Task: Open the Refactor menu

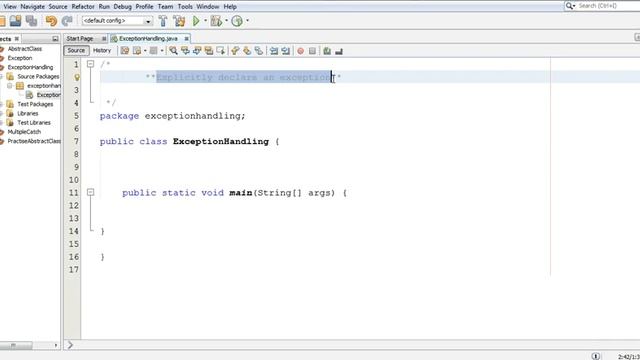Action: (x=83, y=7)
